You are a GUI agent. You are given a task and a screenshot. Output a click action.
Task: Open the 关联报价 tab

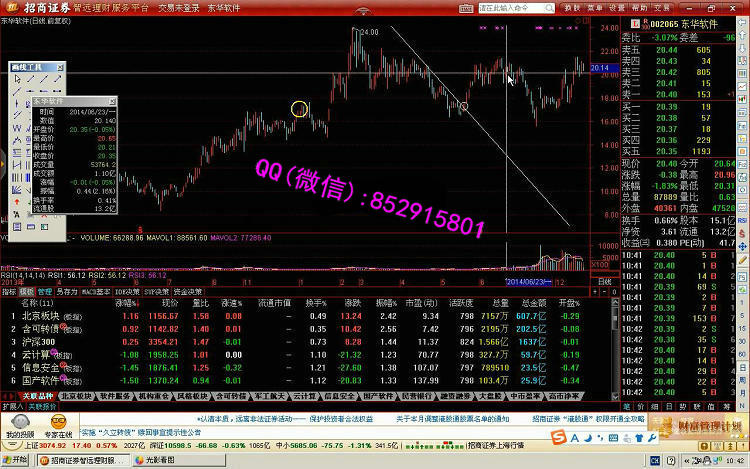click(43, 407)
